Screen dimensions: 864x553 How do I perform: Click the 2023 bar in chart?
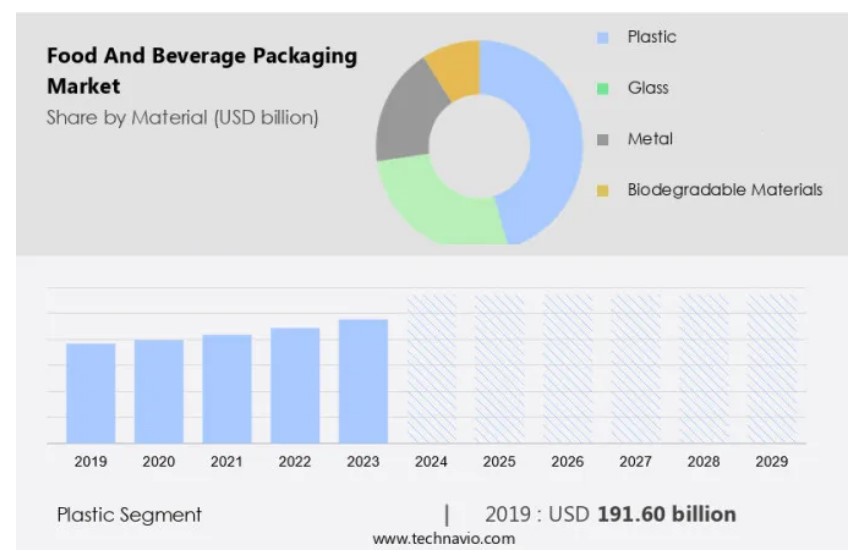[363, 381]
